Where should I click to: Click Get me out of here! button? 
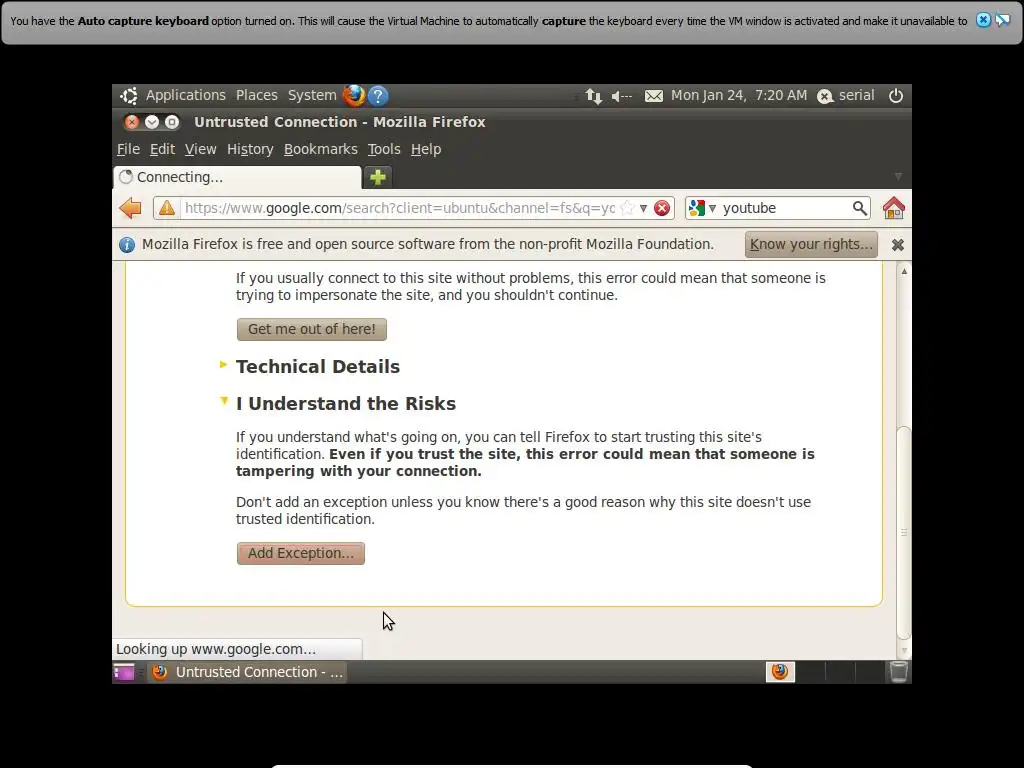pos(312,329)
